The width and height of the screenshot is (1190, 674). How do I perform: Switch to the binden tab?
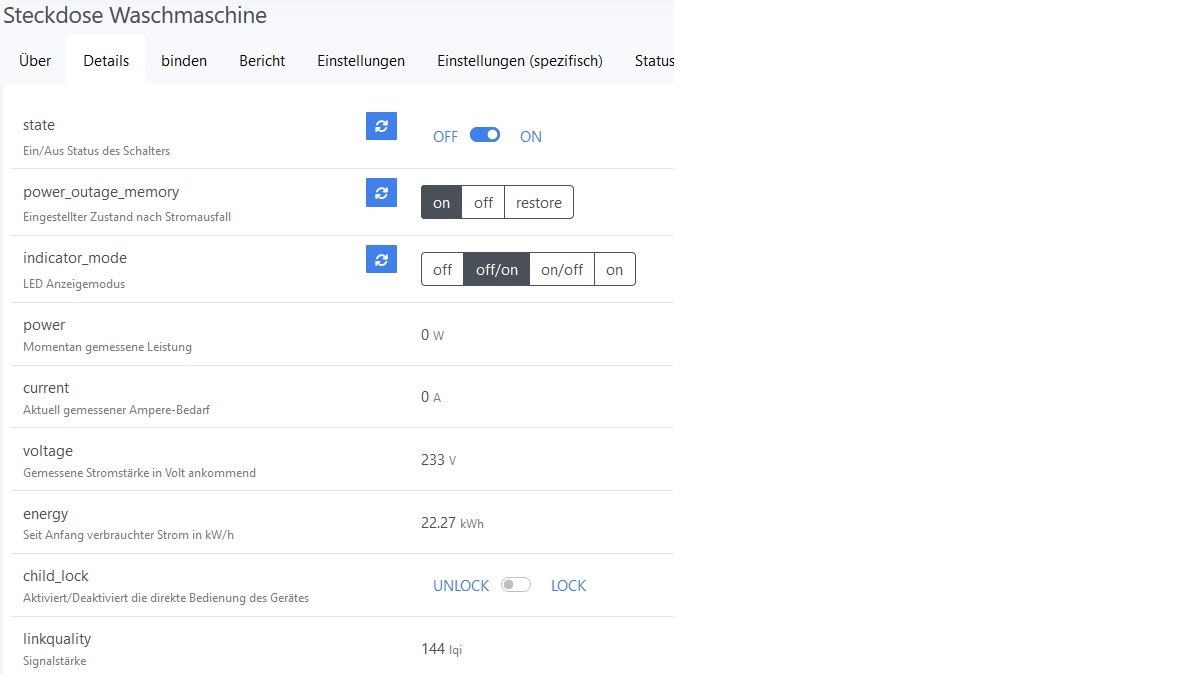click(184, 60)
